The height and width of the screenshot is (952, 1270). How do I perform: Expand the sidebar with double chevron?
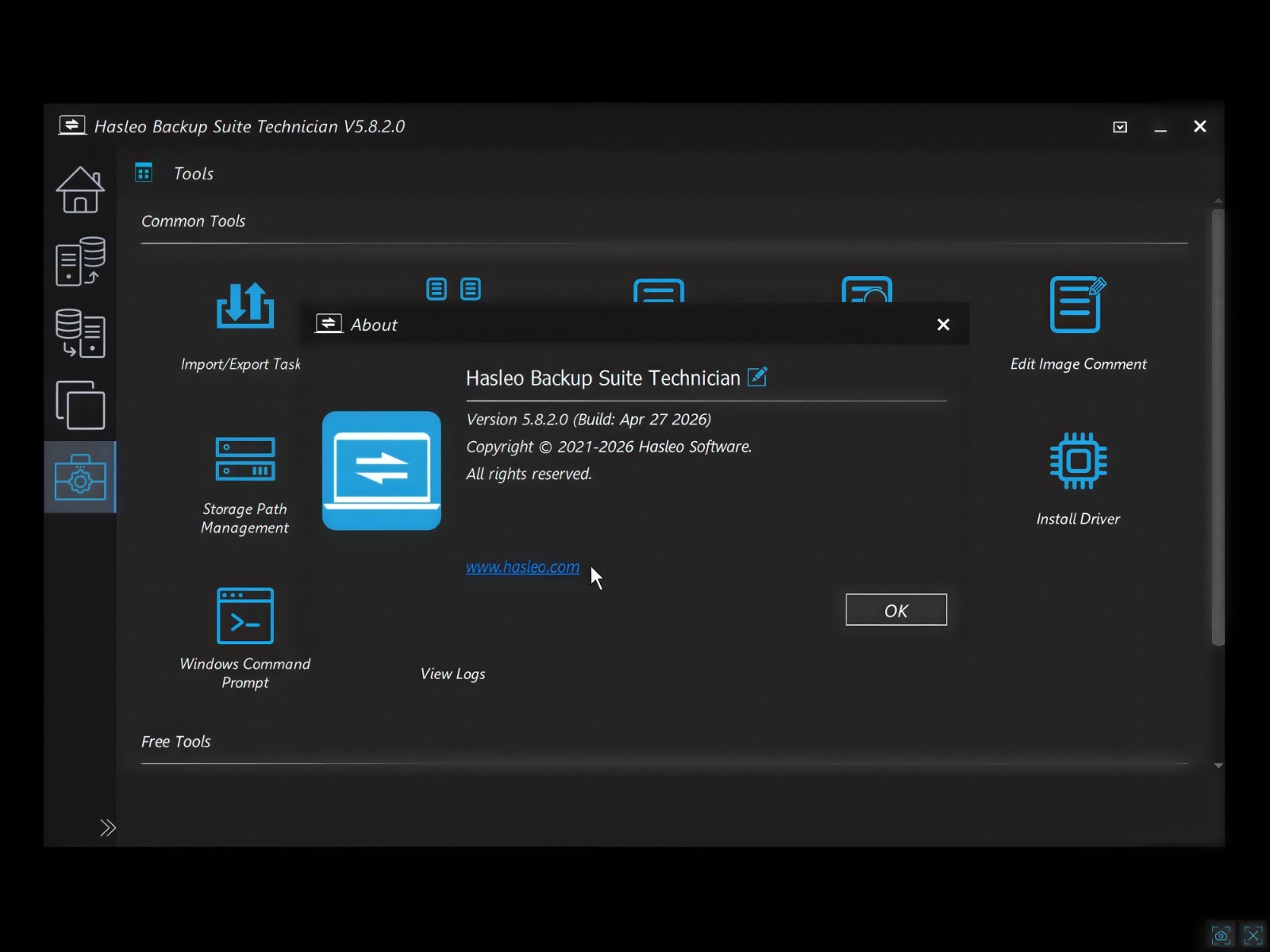pyautogui.click(x=108, y=827)
